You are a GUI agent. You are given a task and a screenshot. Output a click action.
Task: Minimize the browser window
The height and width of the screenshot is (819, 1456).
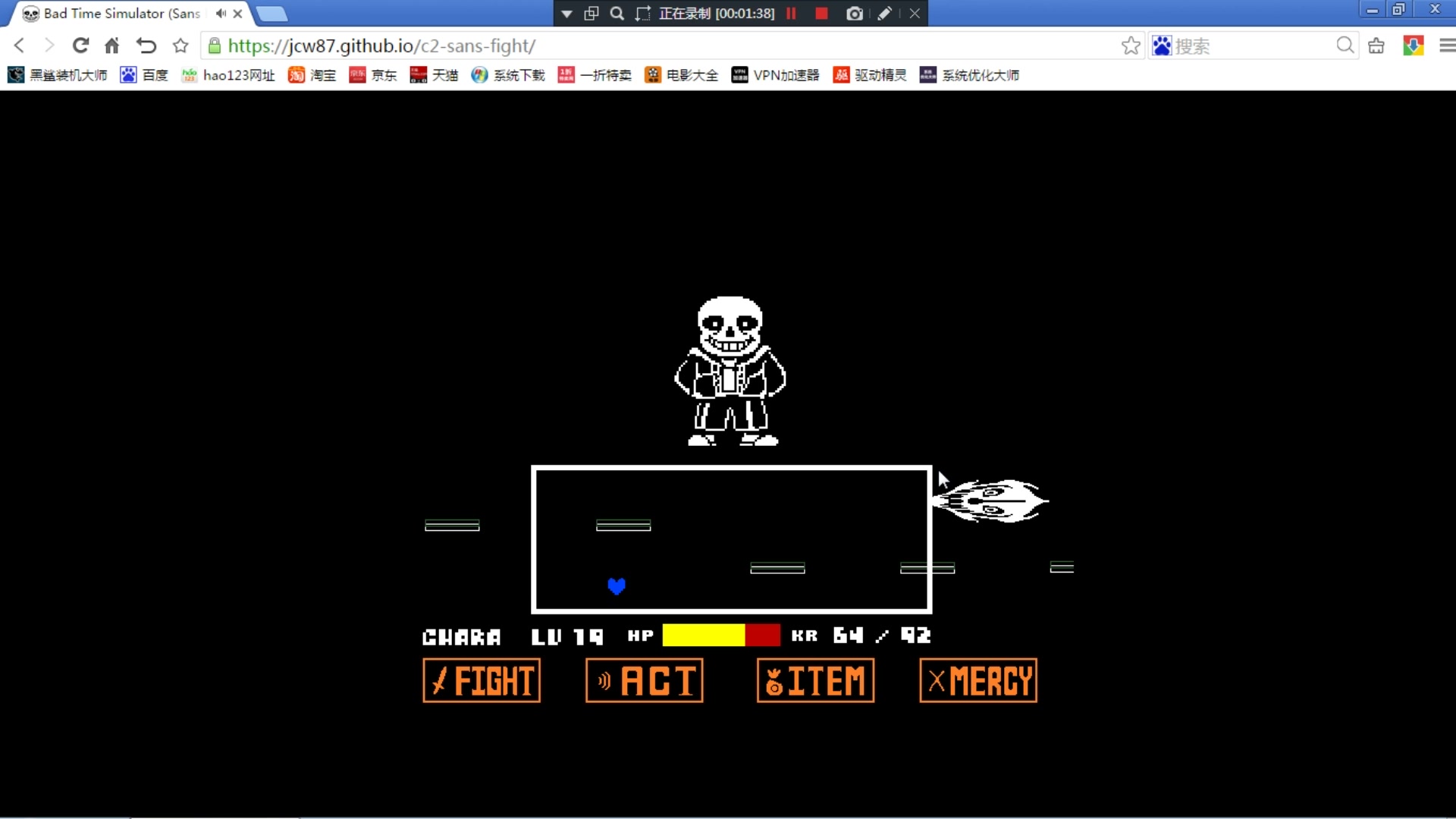coord(1372,9)
